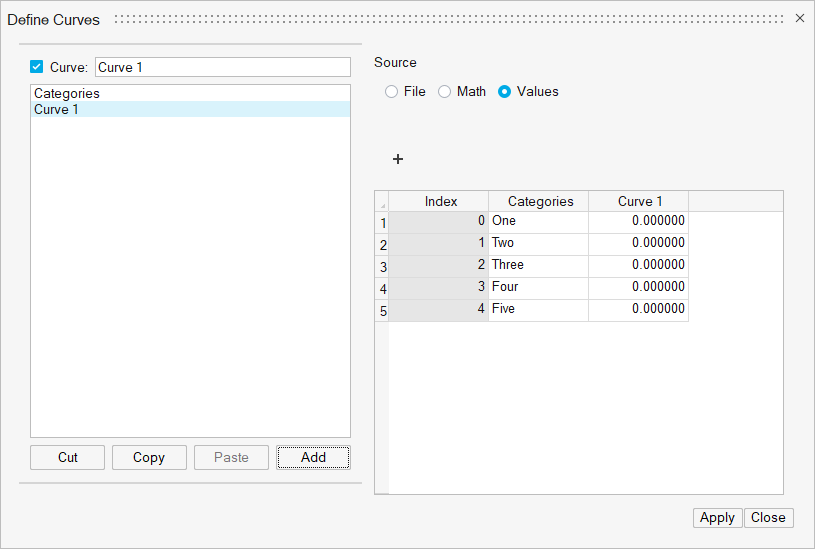Click the Apply button
This screenshot has width=815, height=549.
click(717, 518)
